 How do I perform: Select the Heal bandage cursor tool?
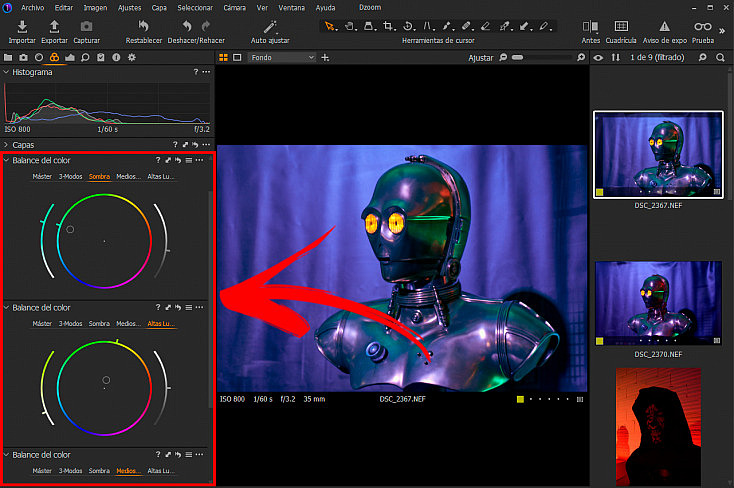pyautogui.click(x=466, y=26)
